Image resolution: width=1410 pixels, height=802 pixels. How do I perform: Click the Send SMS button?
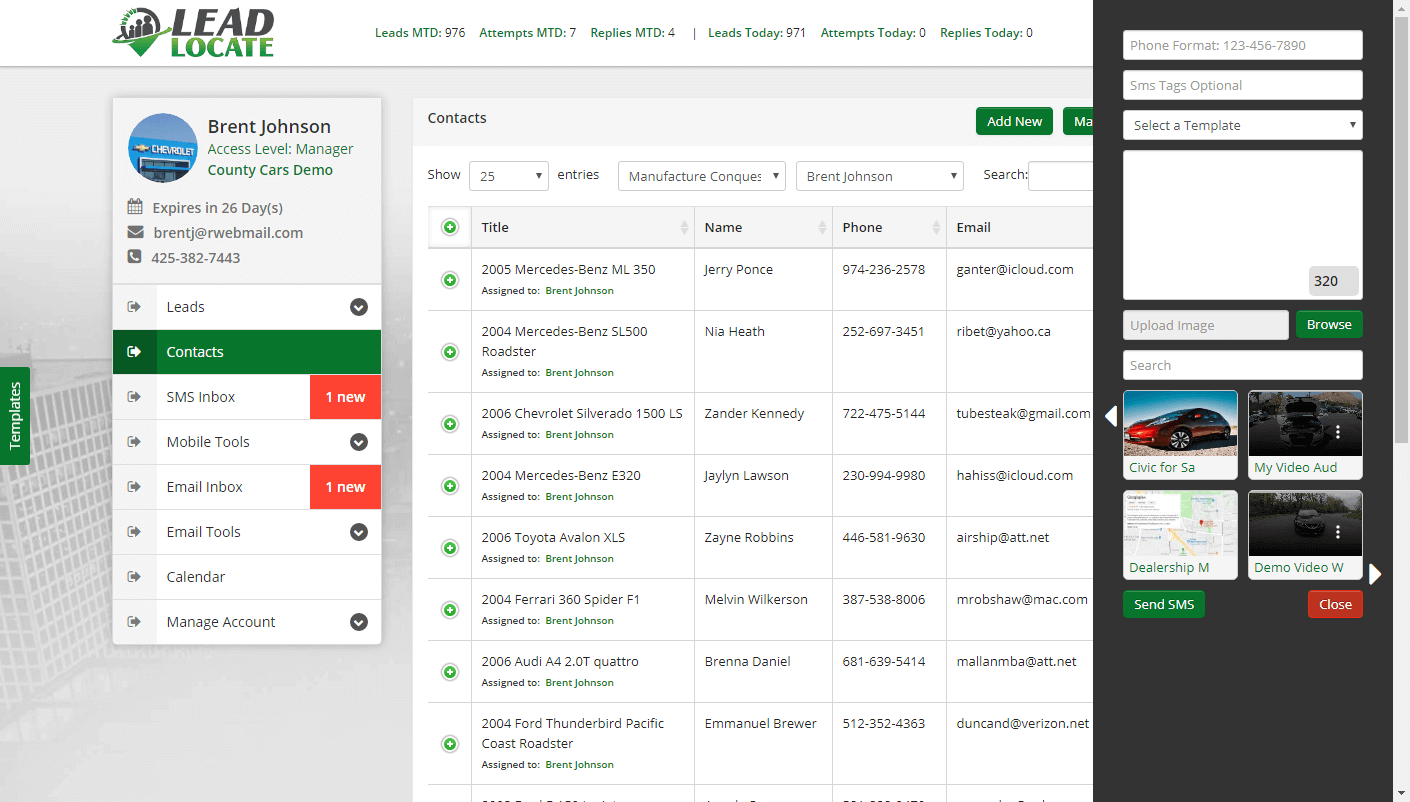click(x=1164, y=604)
